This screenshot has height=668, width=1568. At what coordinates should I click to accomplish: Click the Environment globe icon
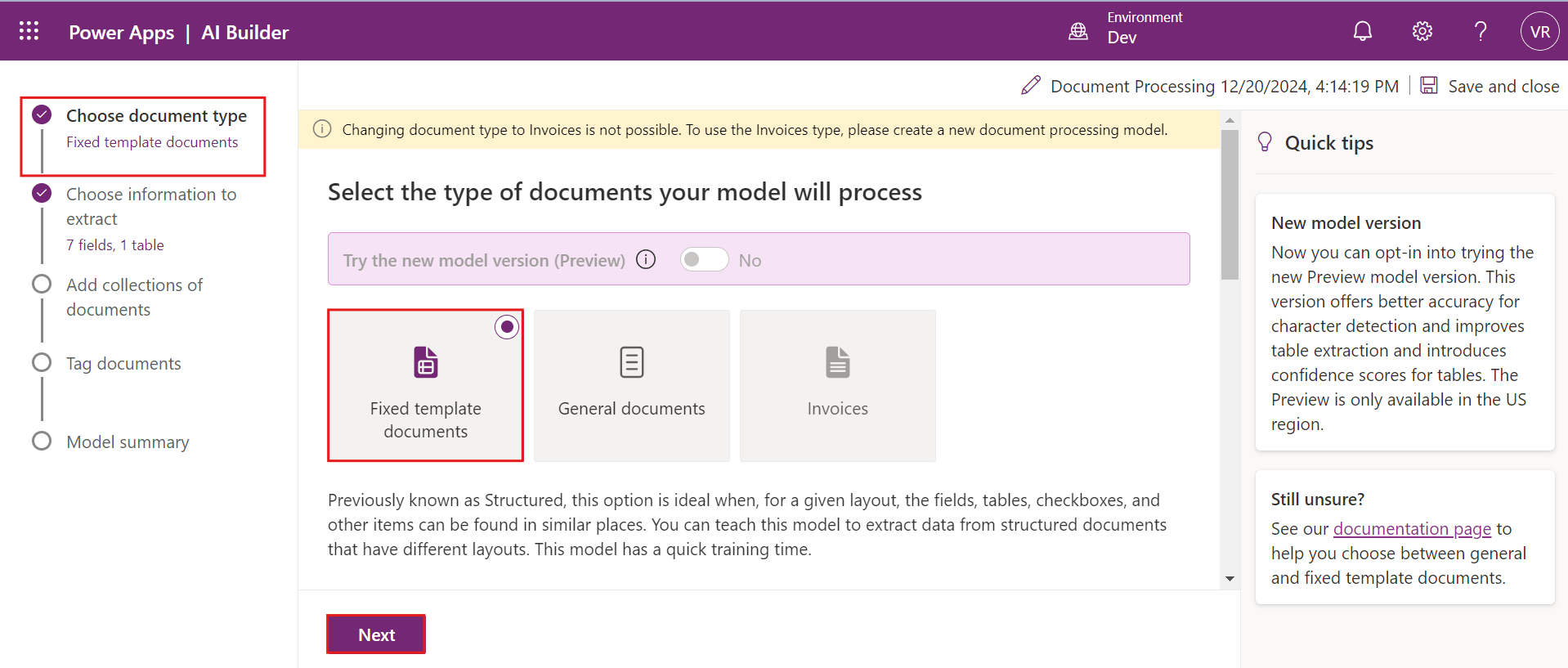tap(1078, 31)
